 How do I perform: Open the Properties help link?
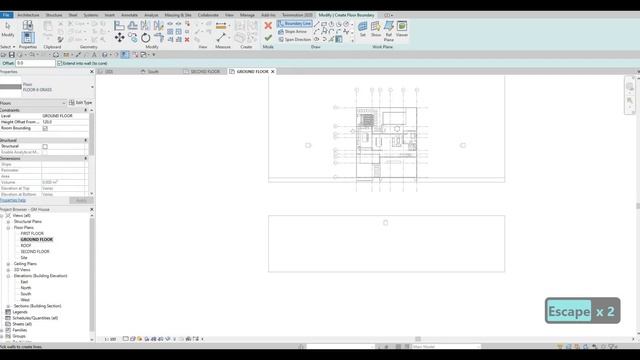click(x=13, y=200)
